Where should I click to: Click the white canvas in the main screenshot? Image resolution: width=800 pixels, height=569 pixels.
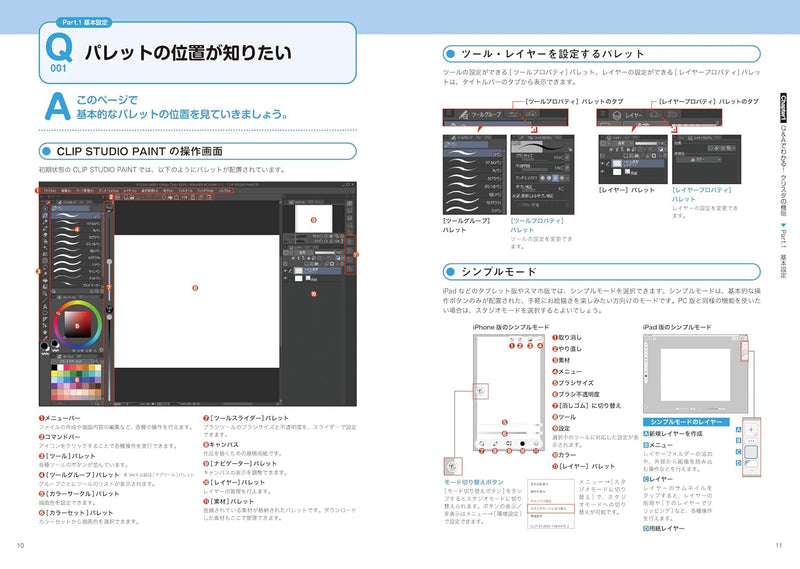click(196, 301)
